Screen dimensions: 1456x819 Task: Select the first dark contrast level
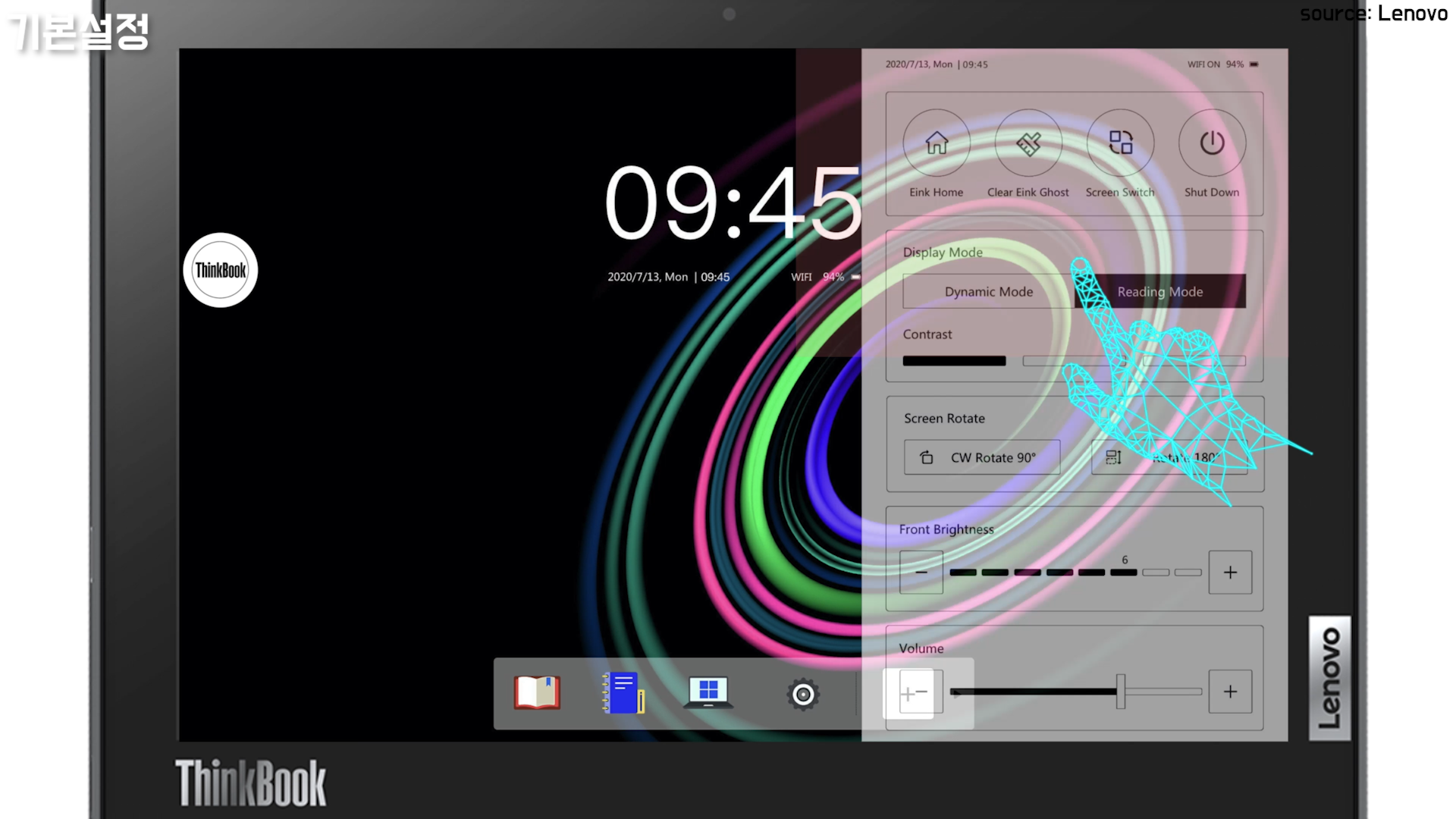(x=954, y=361)
